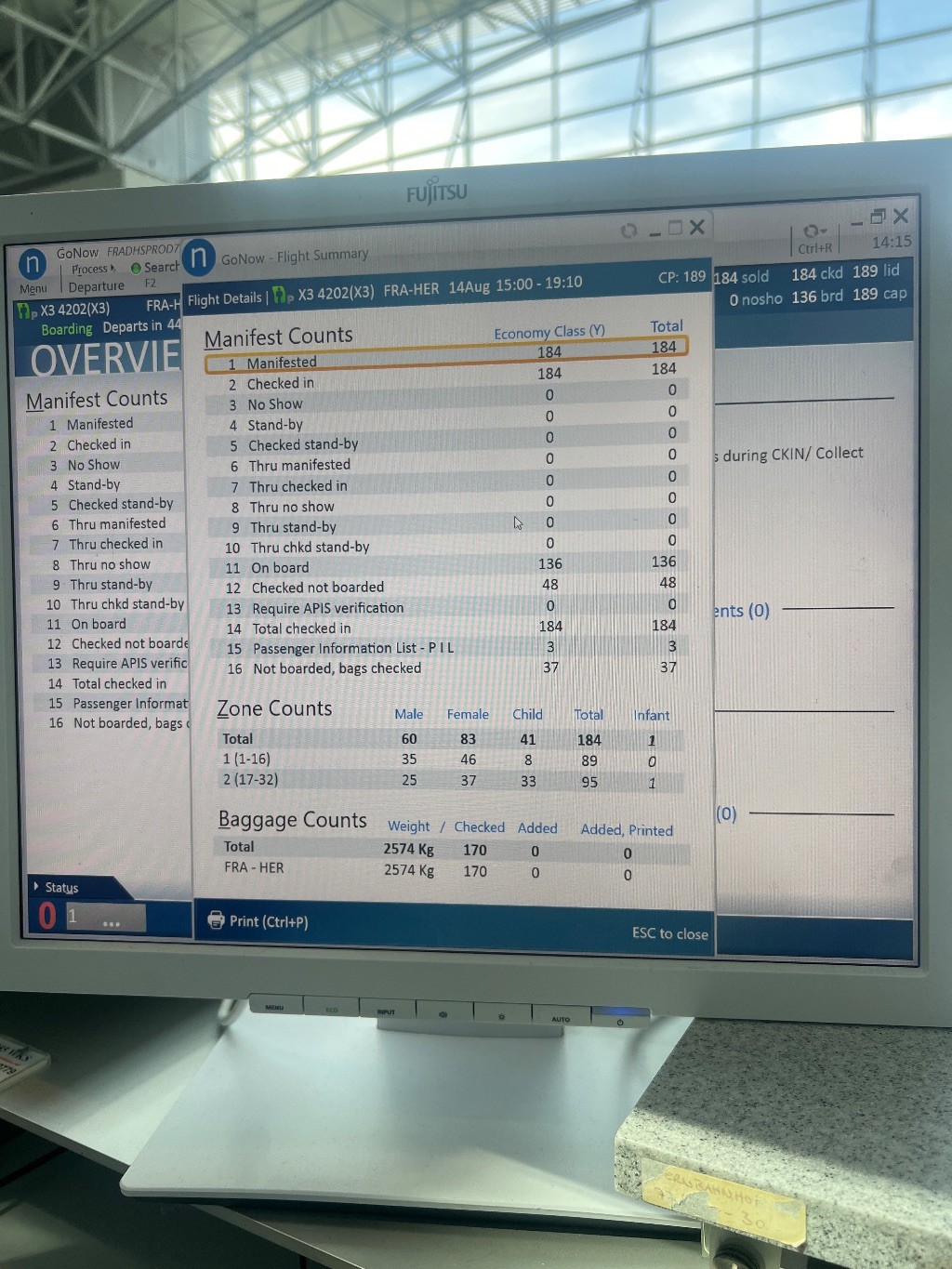Click the green Search icon
Viewport: 952px width, 1269px height.
[x=136, y=268]
